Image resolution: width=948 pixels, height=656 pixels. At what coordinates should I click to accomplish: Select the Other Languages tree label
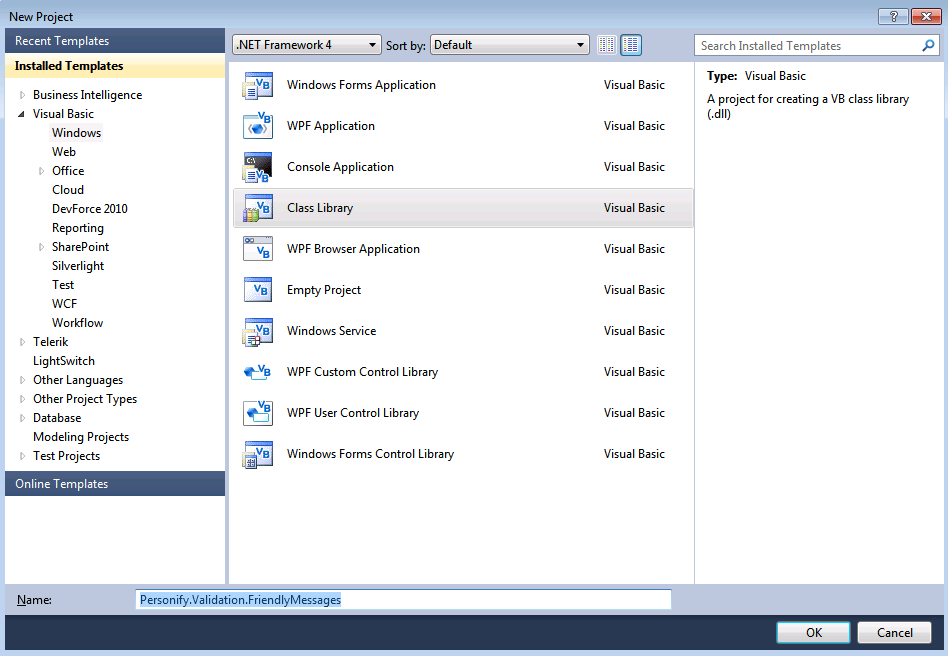tap(78, 380)
